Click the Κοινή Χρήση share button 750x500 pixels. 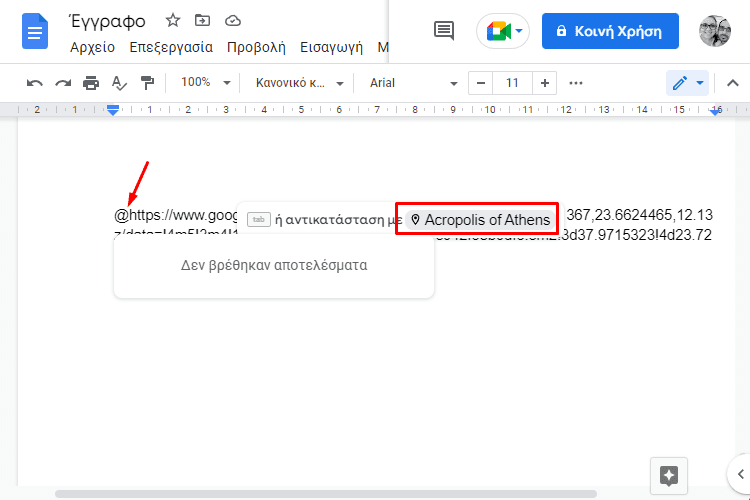610,31
